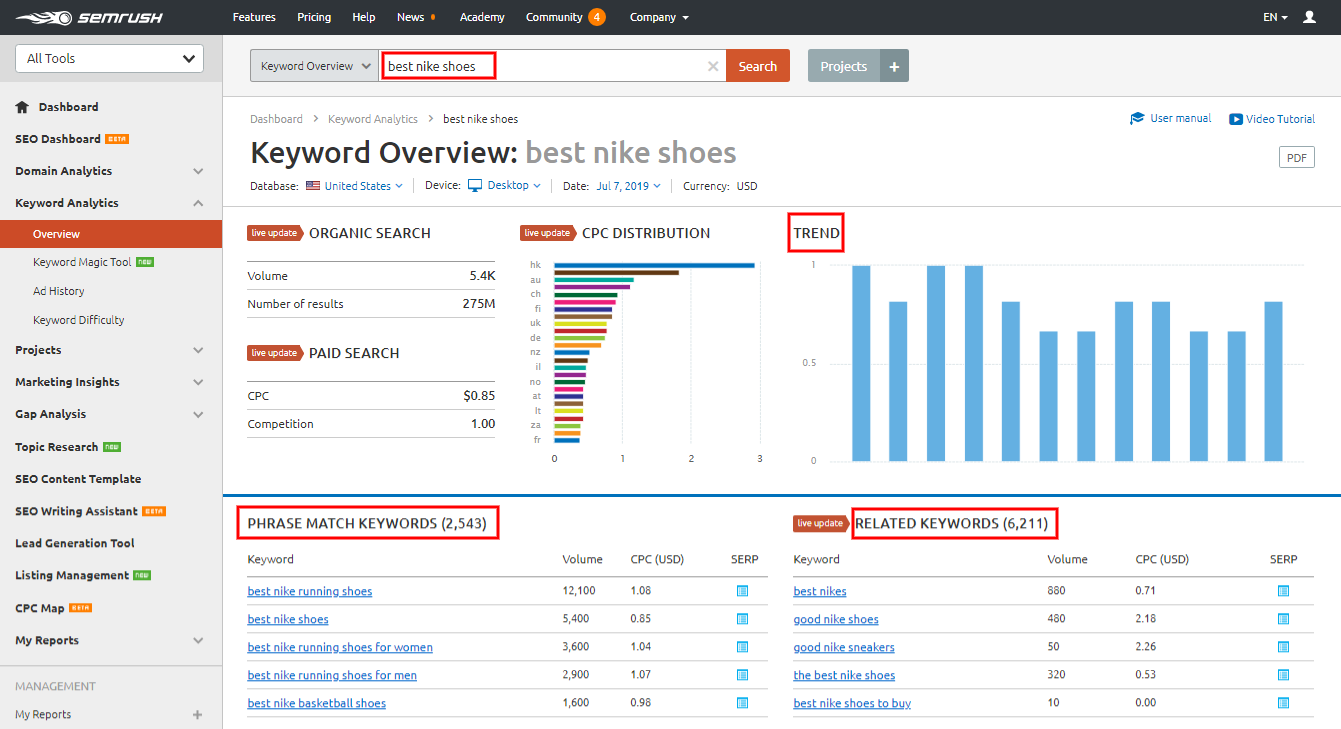
Task: Click the plus button beside Projects
Action: pyautogui.click(x=894, y=66)
